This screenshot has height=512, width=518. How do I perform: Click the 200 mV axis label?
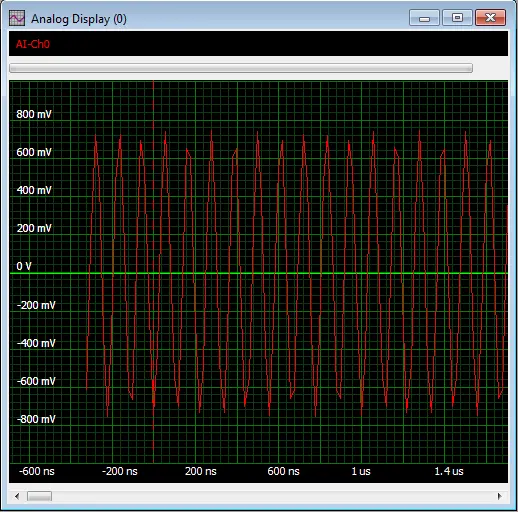tap(34, 228)
